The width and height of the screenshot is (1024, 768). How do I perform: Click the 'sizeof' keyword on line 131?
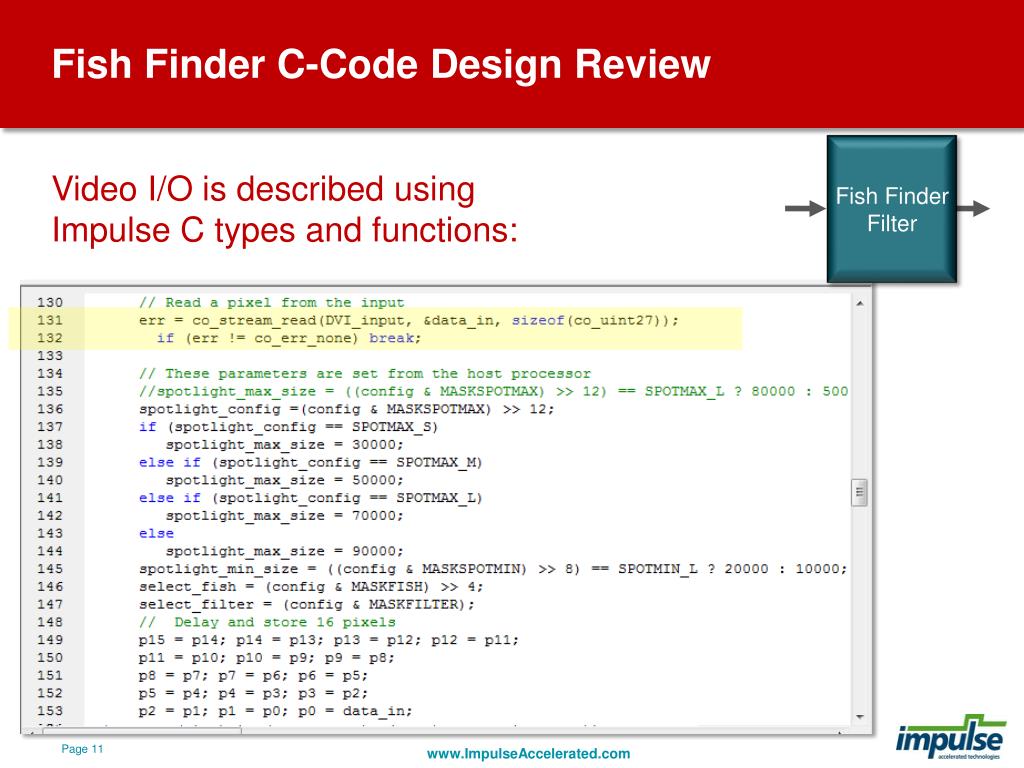click(537, 321)
